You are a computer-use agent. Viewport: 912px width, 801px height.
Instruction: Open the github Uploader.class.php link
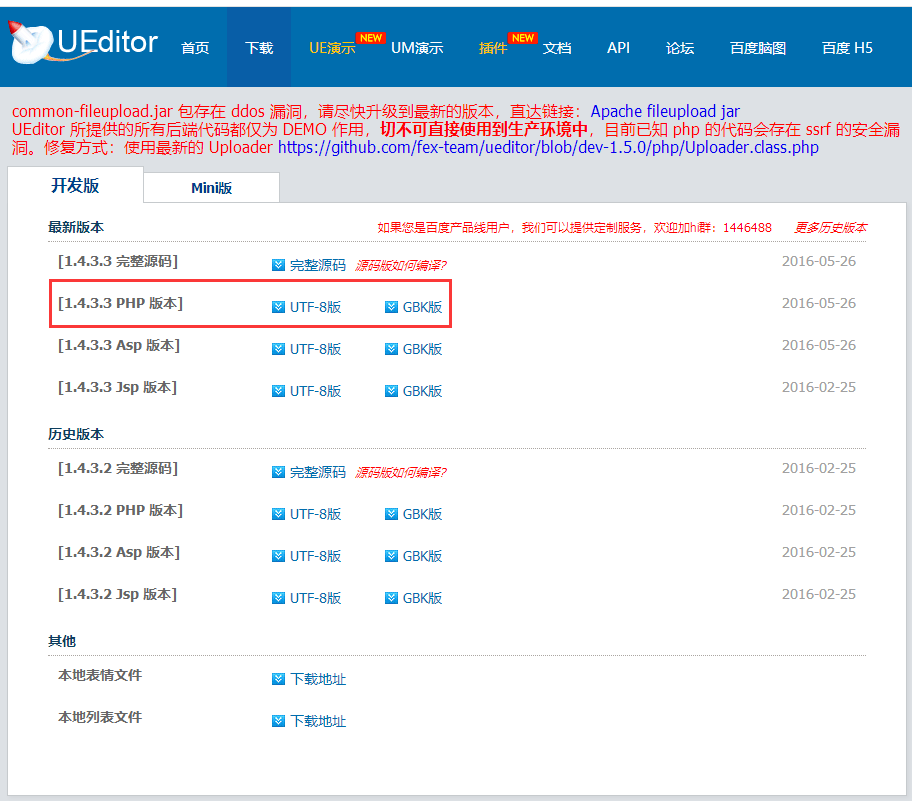point(548,147)
